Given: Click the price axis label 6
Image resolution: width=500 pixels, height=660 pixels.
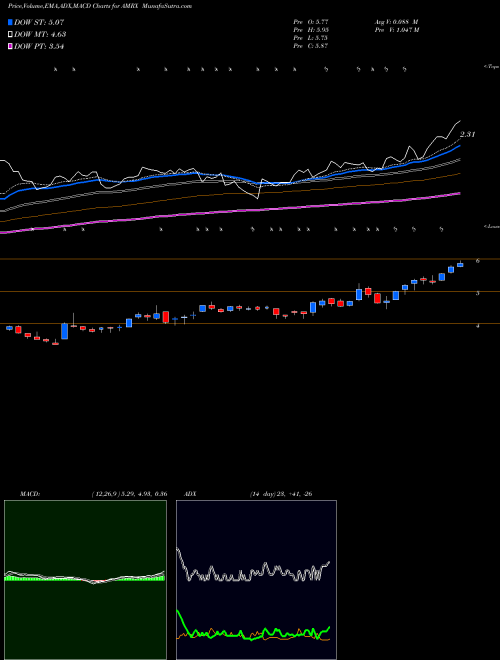Looking at the screenshot, I should pyautogui.click(x=478, y=261).
